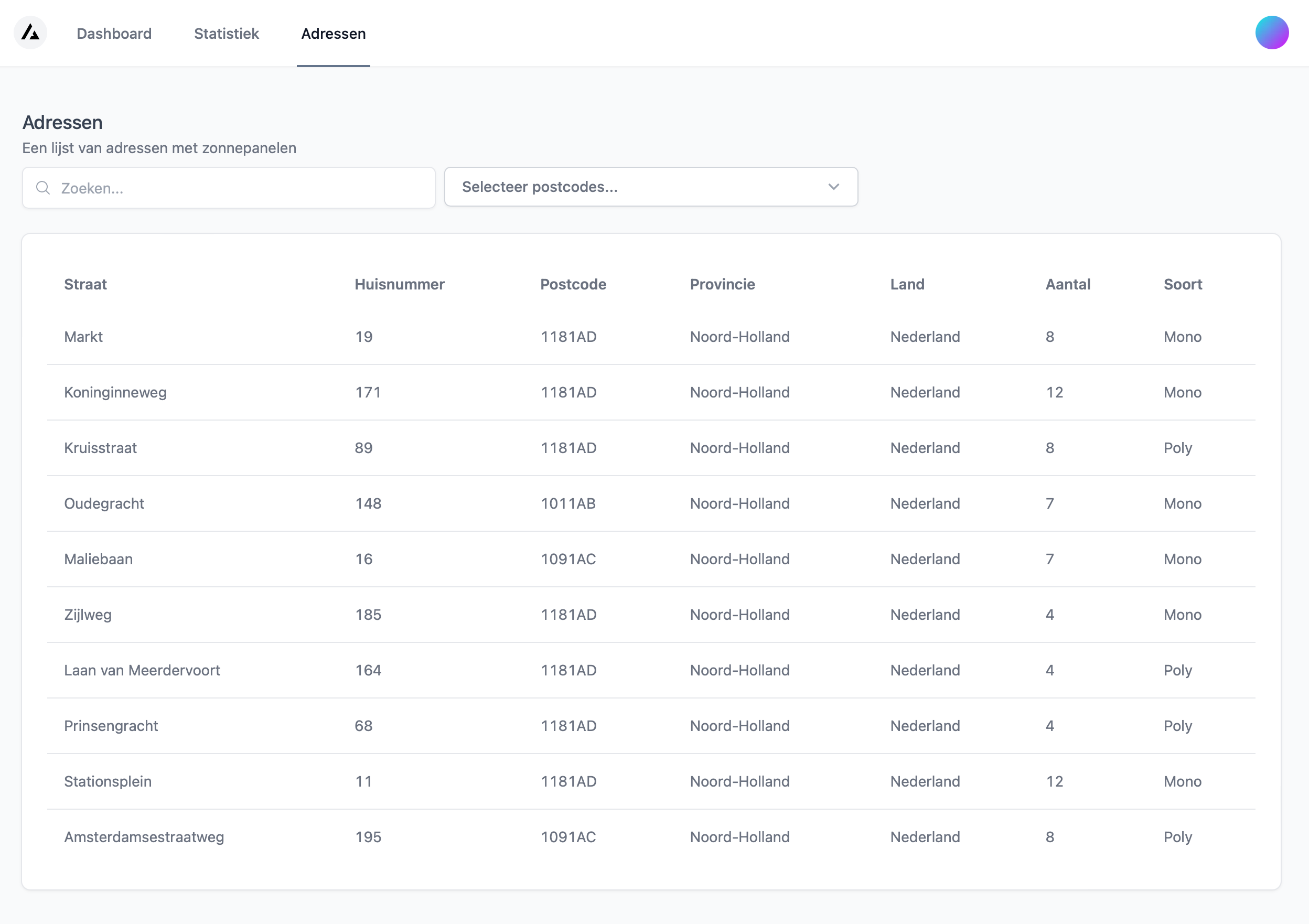Click the Aantal column header

(x=1067, y=284)
